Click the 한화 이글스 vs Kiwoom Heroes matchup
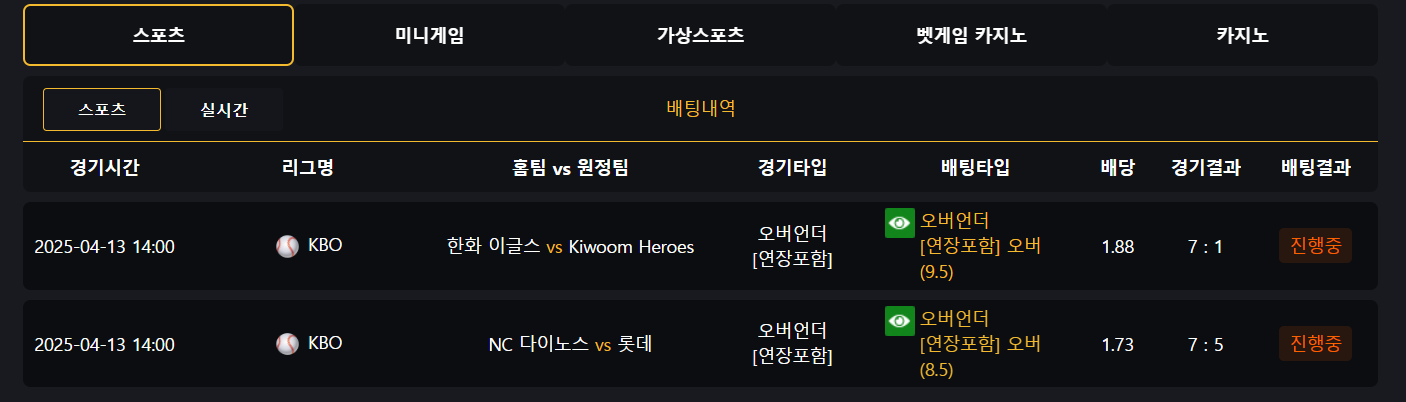The height and width of the screenshot is (402, 1406). point(570,246)
